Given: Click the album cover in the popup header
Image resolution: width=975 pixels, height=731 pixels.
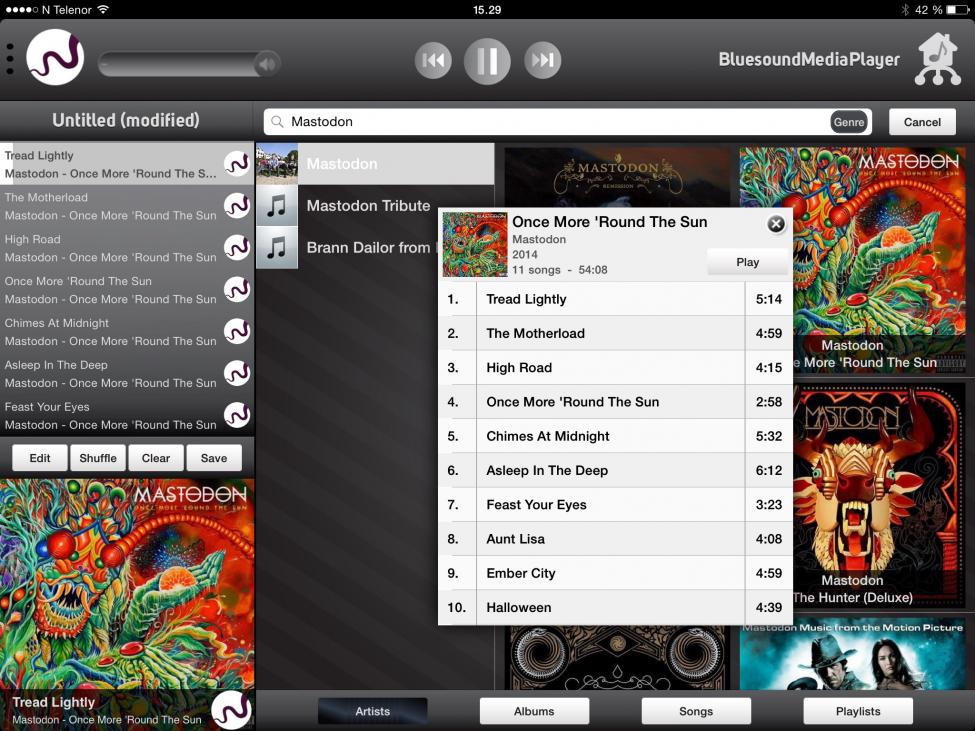Looking at the screenshot, I should click(x=475, y=244).
